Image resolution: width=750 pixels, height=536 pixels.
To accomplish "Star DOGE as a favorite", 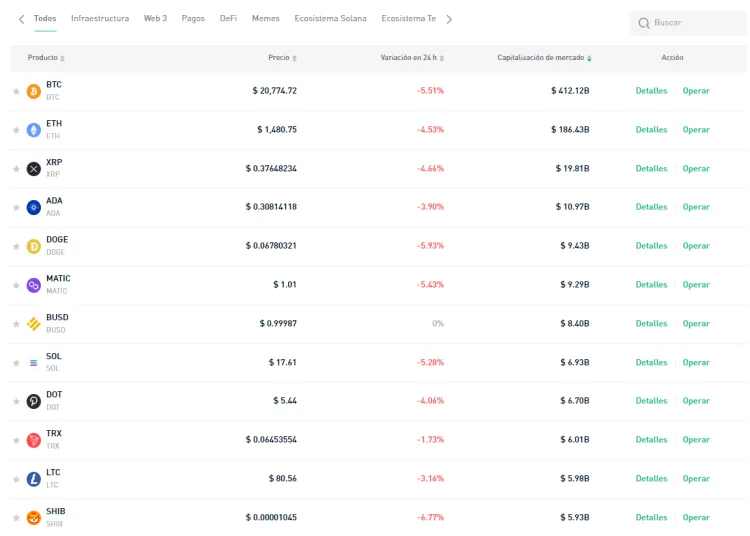I will [x=16, y=246].
